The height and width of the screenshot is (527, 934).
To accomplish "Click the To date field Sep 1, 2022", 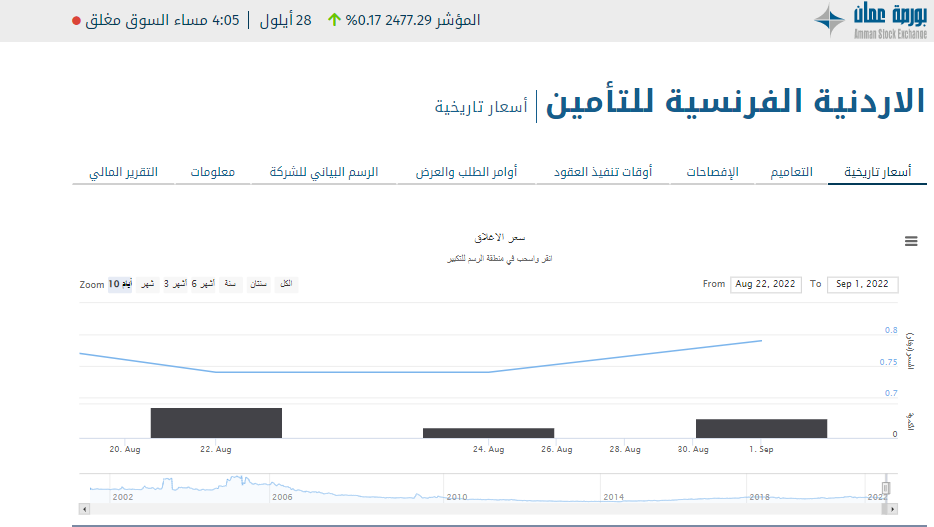I will (862, 284).
